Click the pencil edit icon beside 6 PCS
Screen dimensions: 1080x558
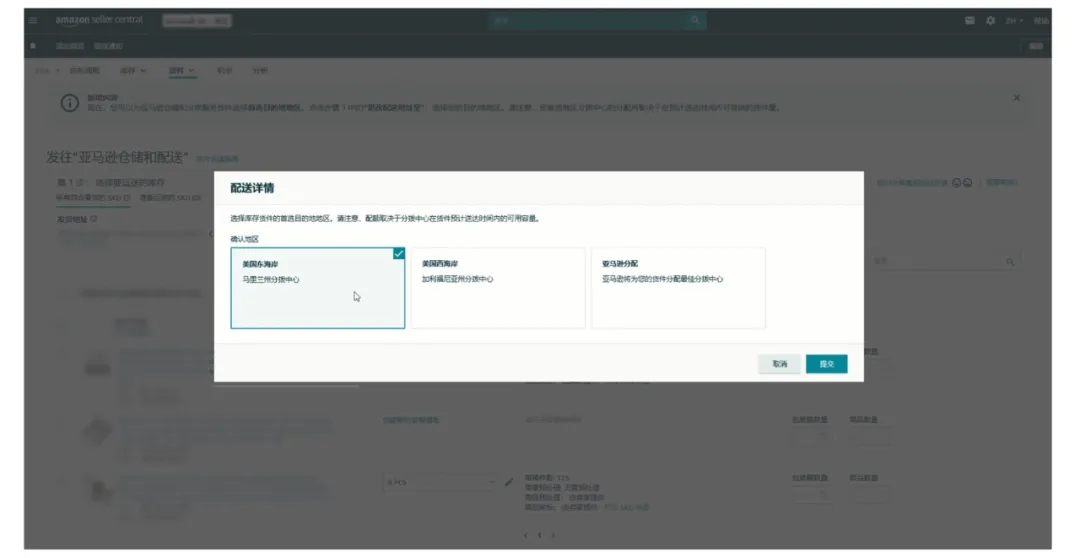coord(509,482)
